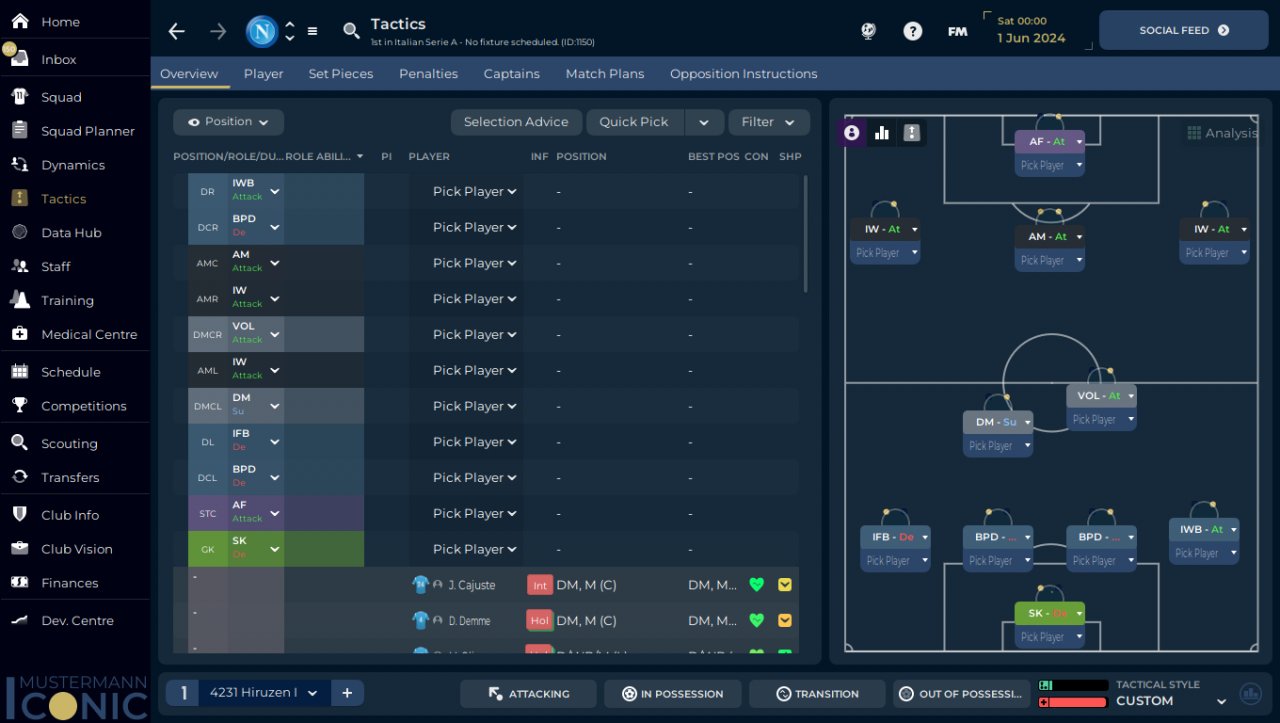Image resolution: width=1280 pixels, height=723 pixels.
Task: Click the tactic slot number 1
Action: pyautogui.click(x=183, y=693)
